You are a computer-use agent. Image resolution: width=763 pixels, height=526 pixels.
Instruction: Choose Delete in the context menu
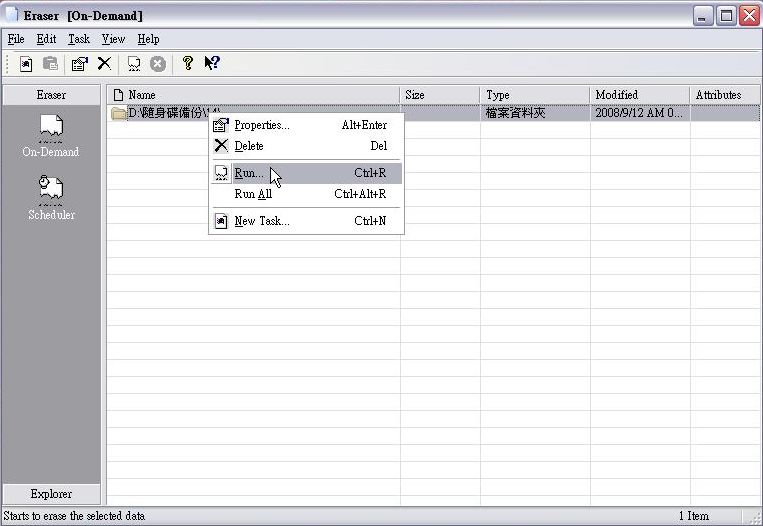click(307, 145)
